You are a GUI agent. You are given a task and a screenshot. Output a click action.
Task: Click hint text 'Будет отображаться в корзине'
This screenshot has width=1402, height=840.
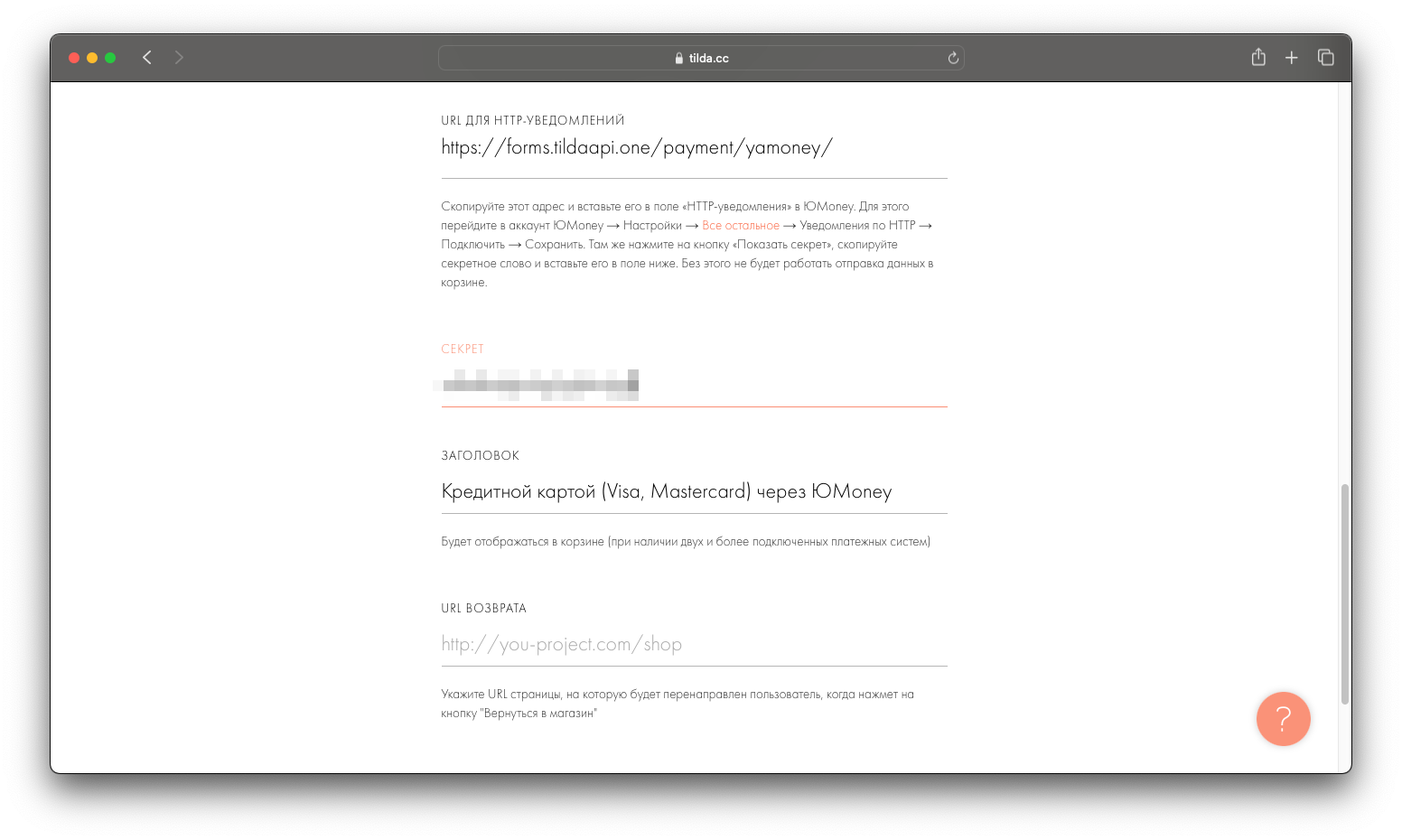[x=686, y=542]
